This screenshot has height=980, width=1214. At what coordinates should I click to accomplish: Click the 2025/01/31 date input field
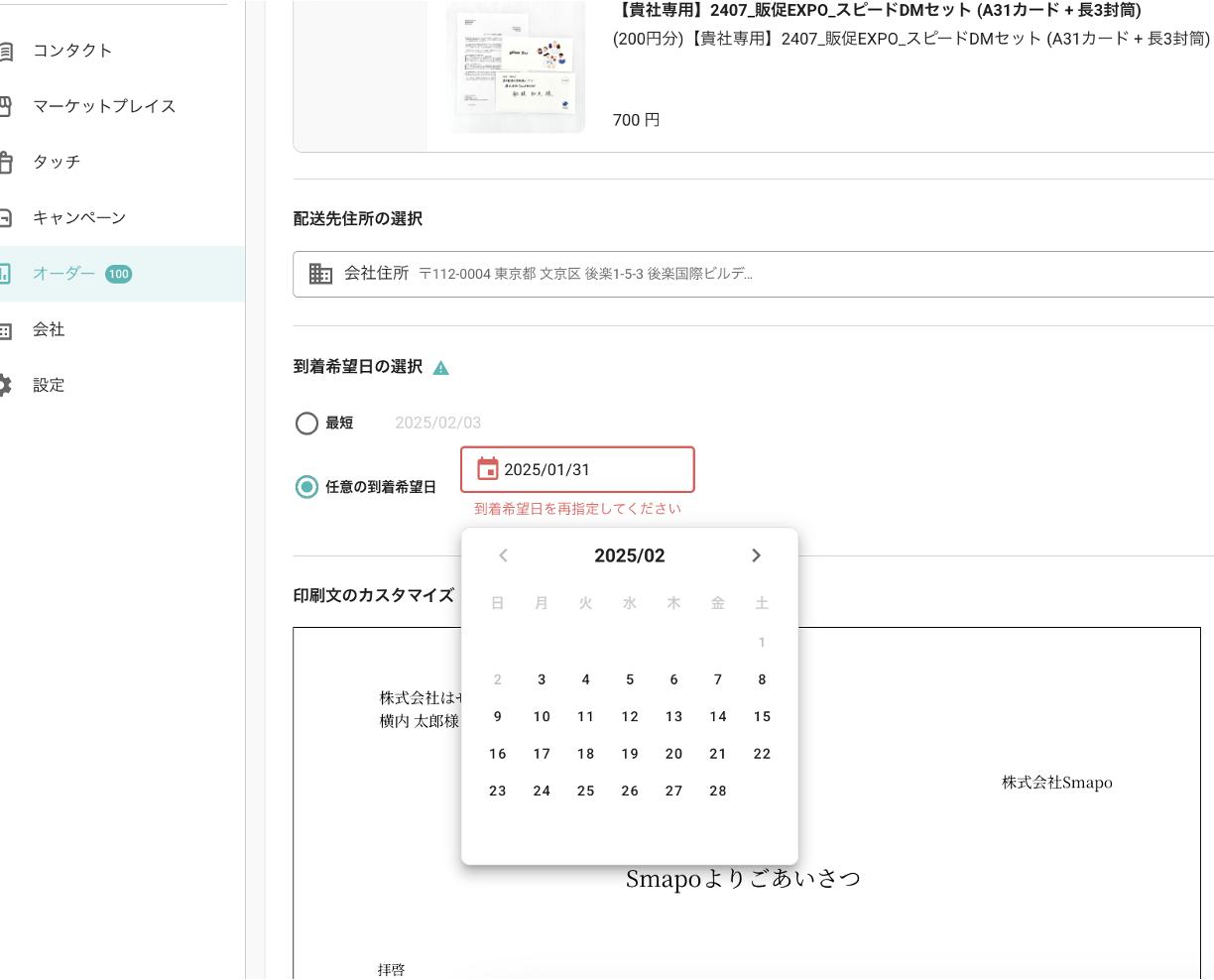coord(577,469)
